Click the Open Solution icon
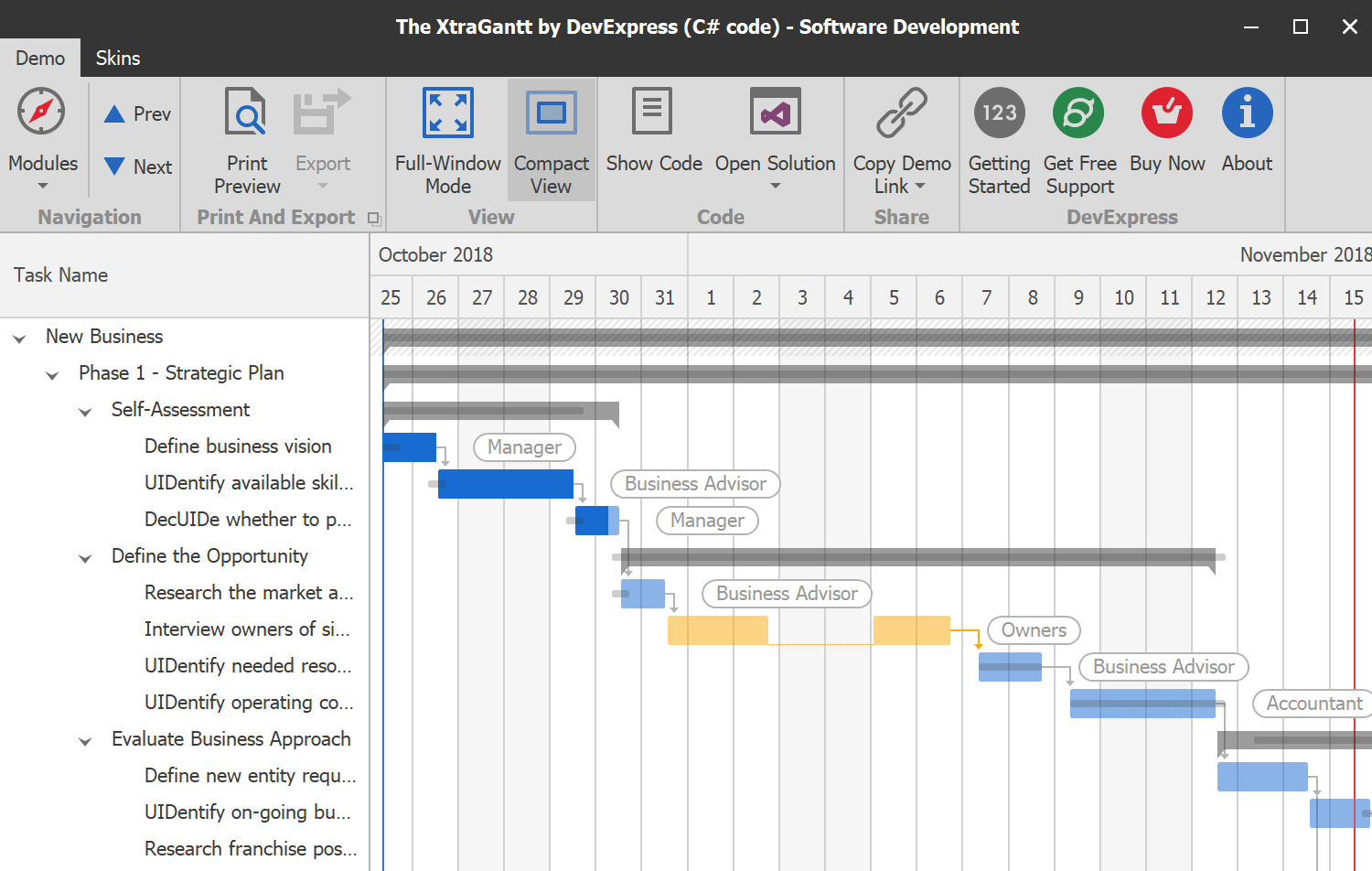 tap(775, 111)
